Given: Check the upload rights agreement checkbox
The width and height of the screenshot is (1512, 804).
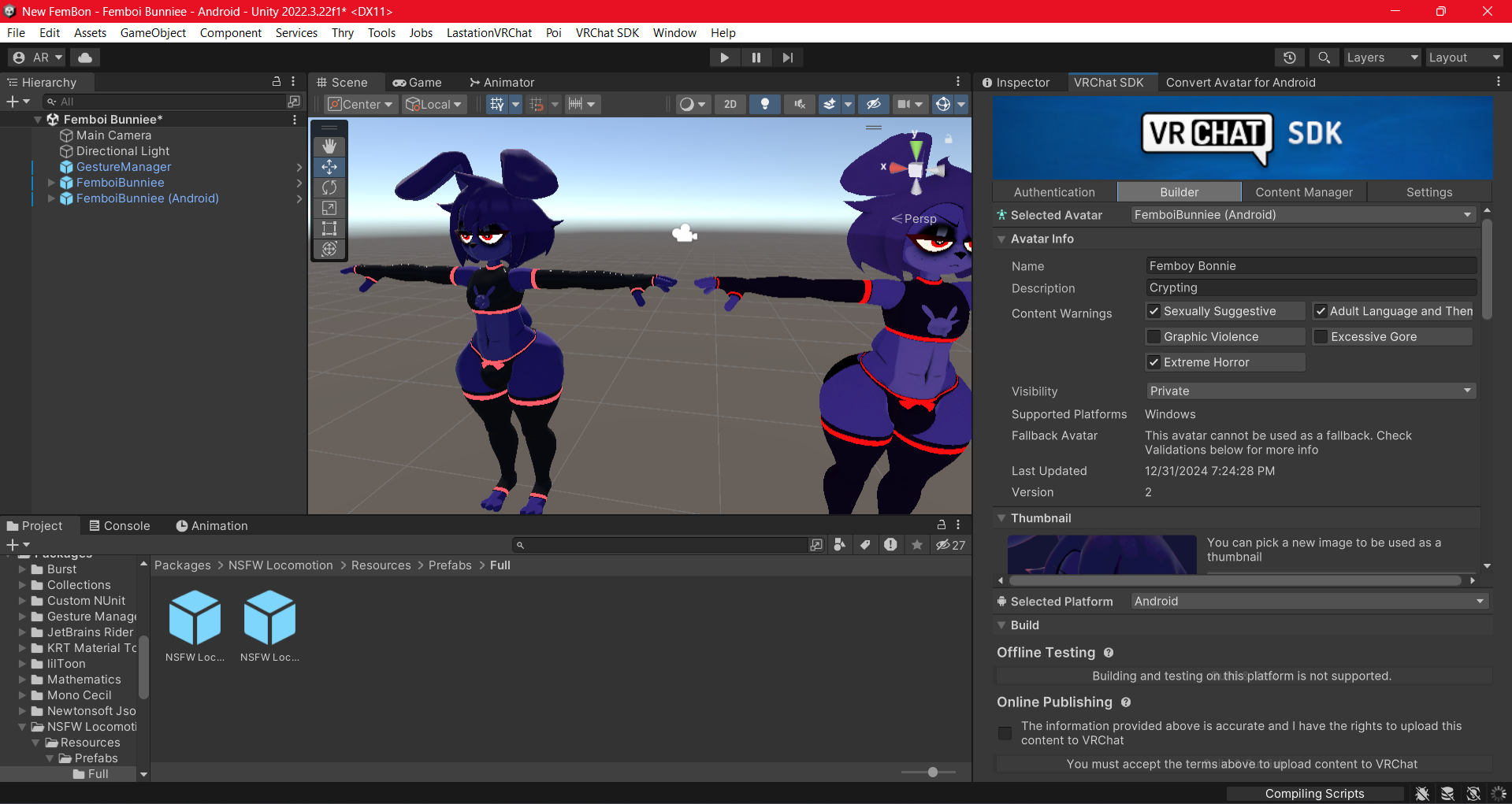Looking at the screenshot, I should 1005,733.
